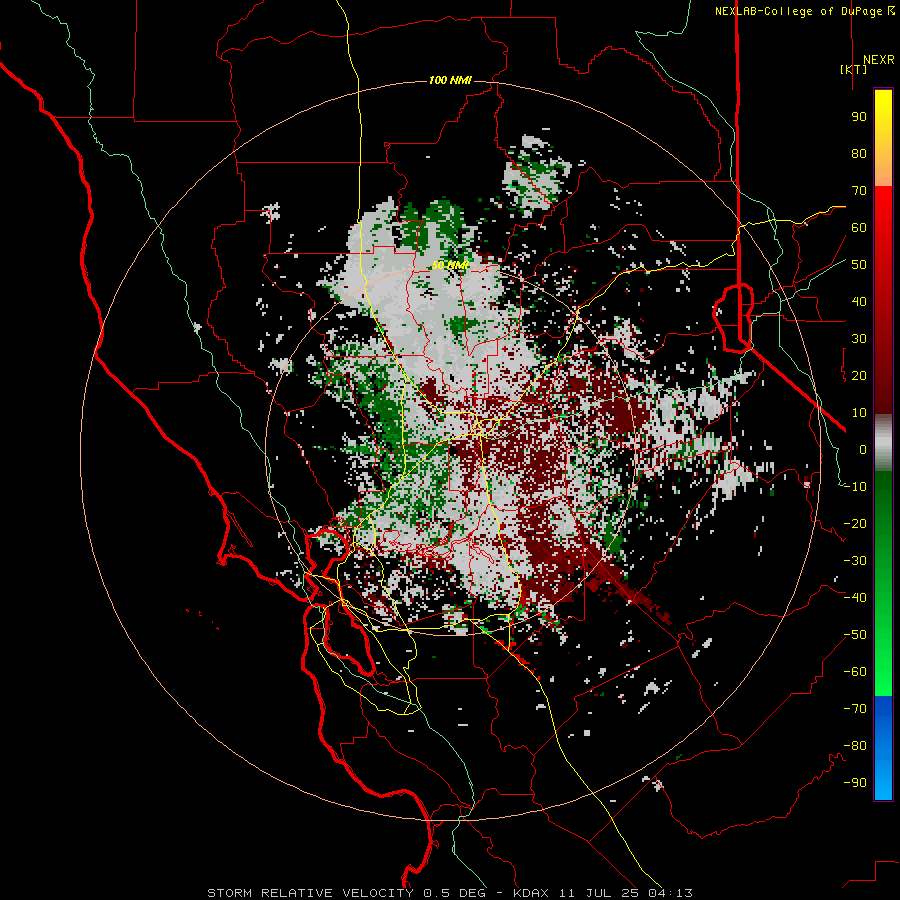Click the 11 JUL 25 date text
Image resolution: width=900 pixels, height=900 pixels.
point(599,893)
